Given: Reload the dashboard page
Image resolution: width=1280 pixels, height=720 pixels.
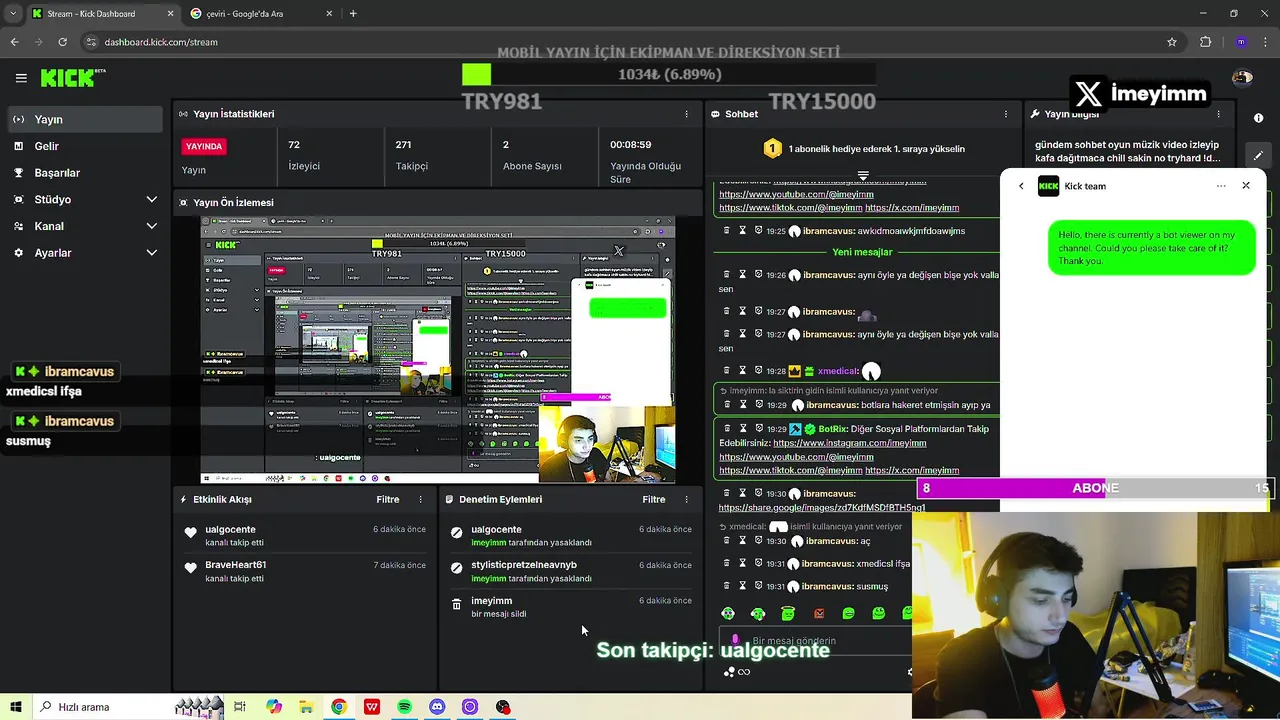Looking at the screenshot, I should pyautogui.click(x=62, y=42).
